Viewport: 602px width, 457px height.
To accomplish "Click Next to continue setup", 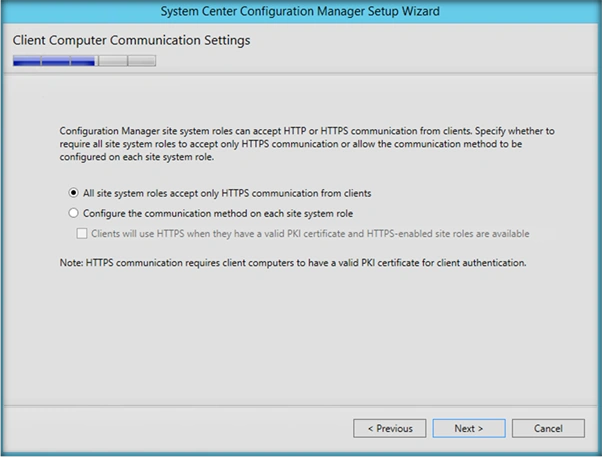I will [x=469, y=428].
